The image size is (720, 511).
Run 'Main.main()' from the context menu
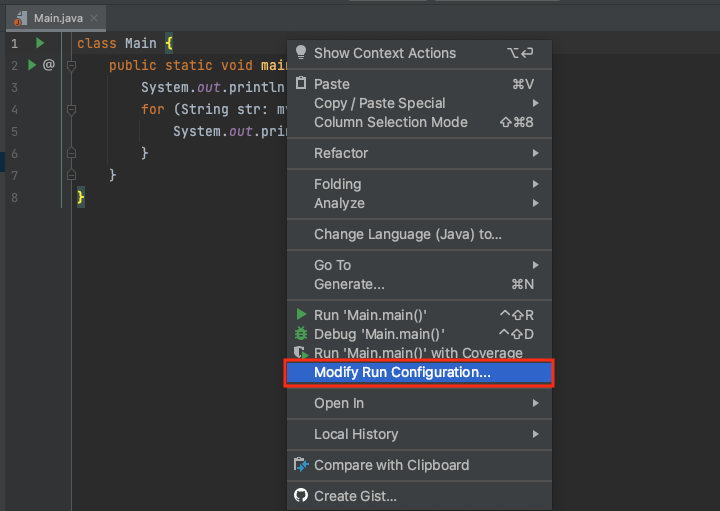419,315
